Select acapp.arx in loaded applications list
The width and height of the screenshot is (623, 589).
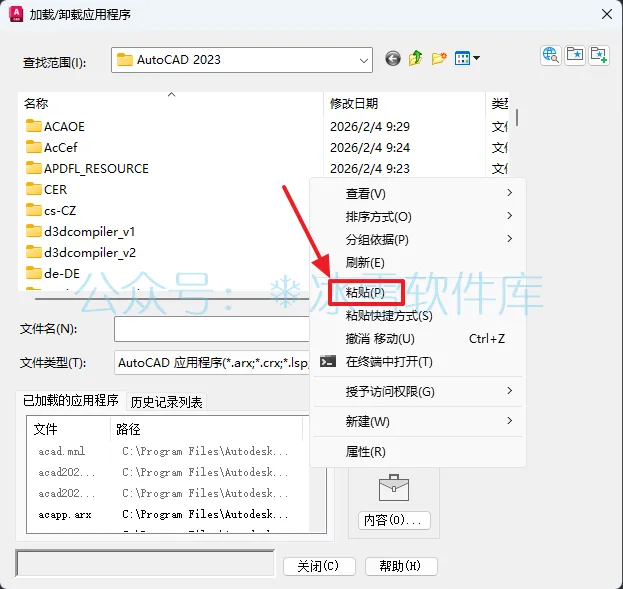click(65, 515)
